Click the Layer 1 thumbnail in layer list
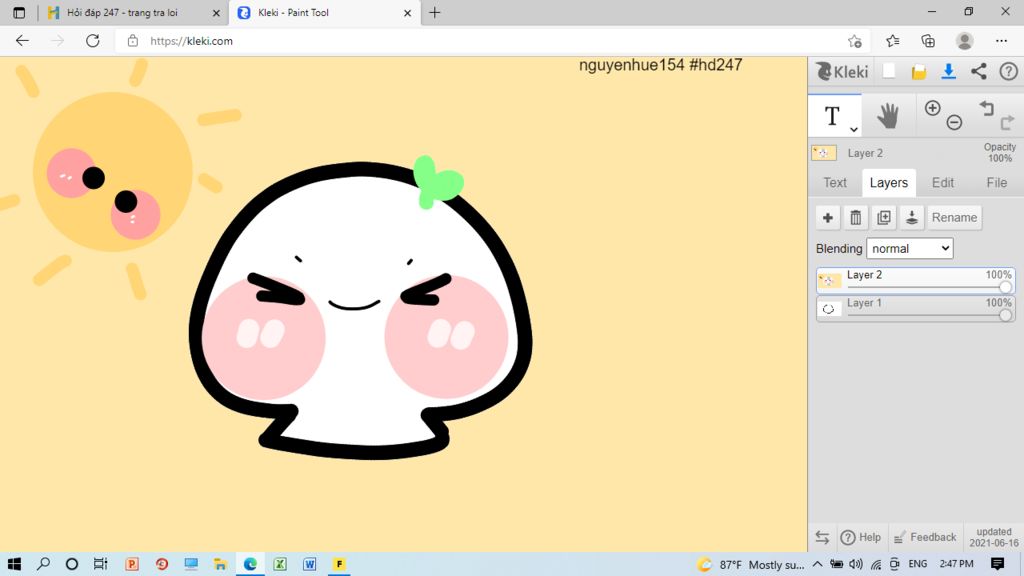Viewport: 1024px width, 576px height. (x=829, y=309)
